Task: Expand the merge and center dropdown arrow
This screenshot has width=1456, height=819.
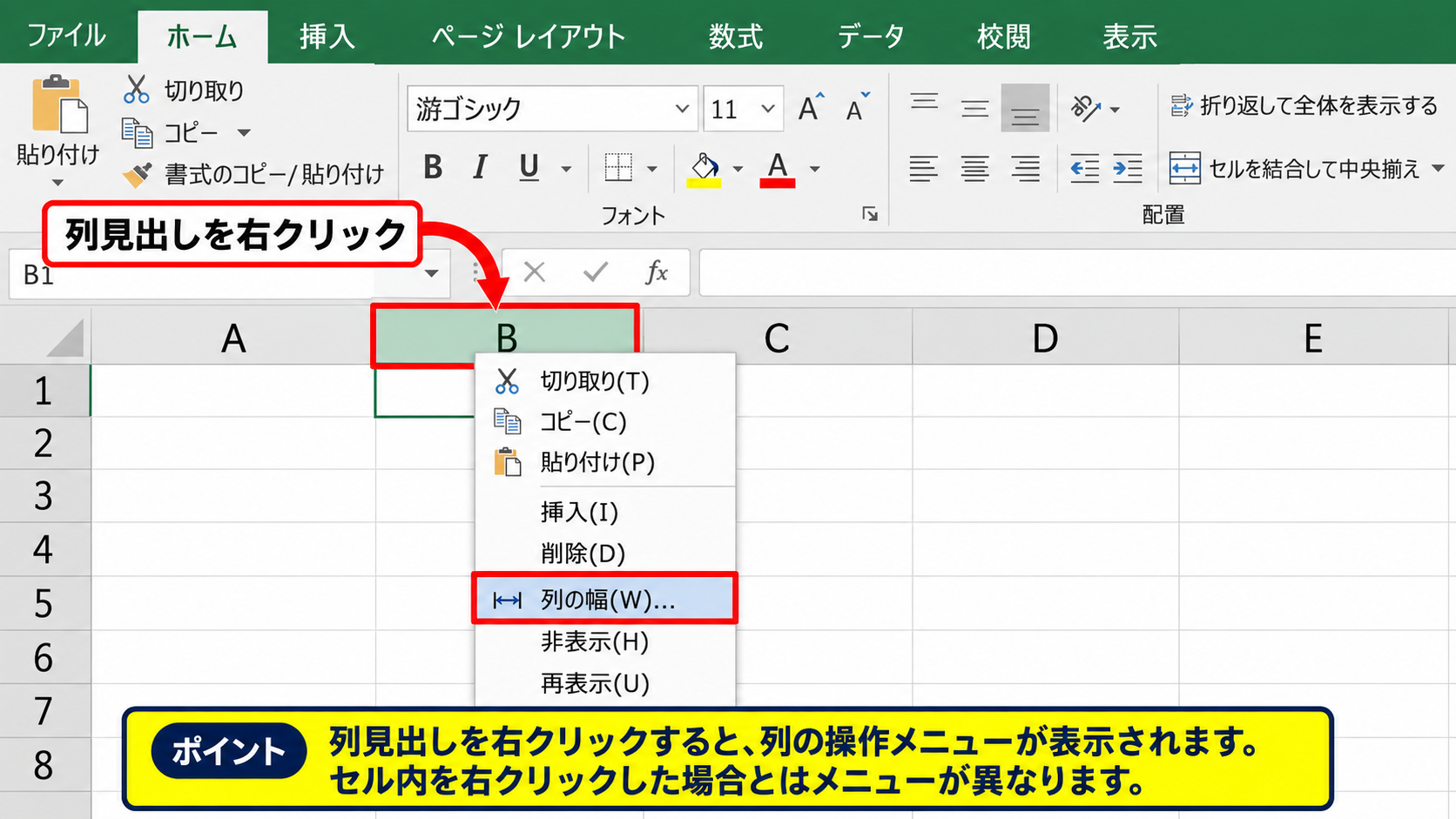Action: 1438,168
